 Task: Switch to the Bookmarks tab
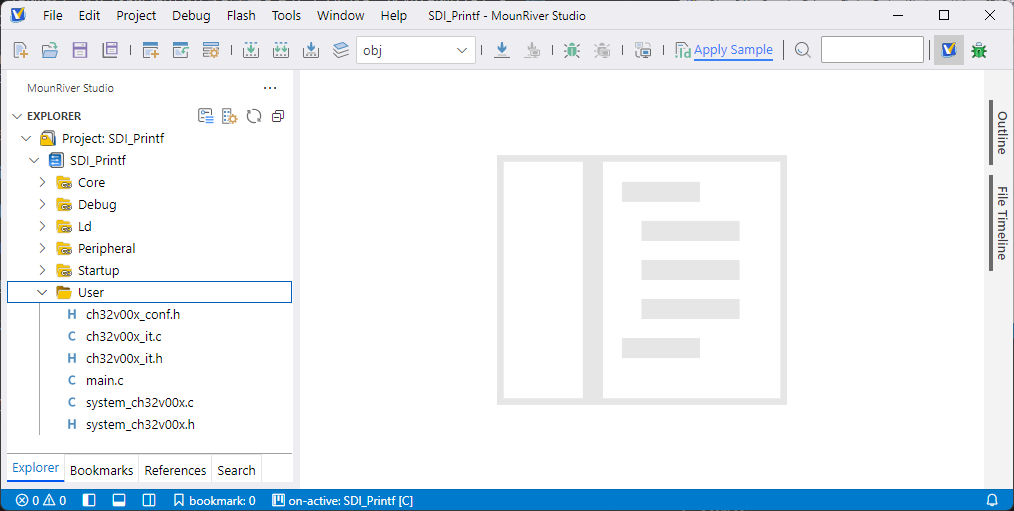(101, 470)
